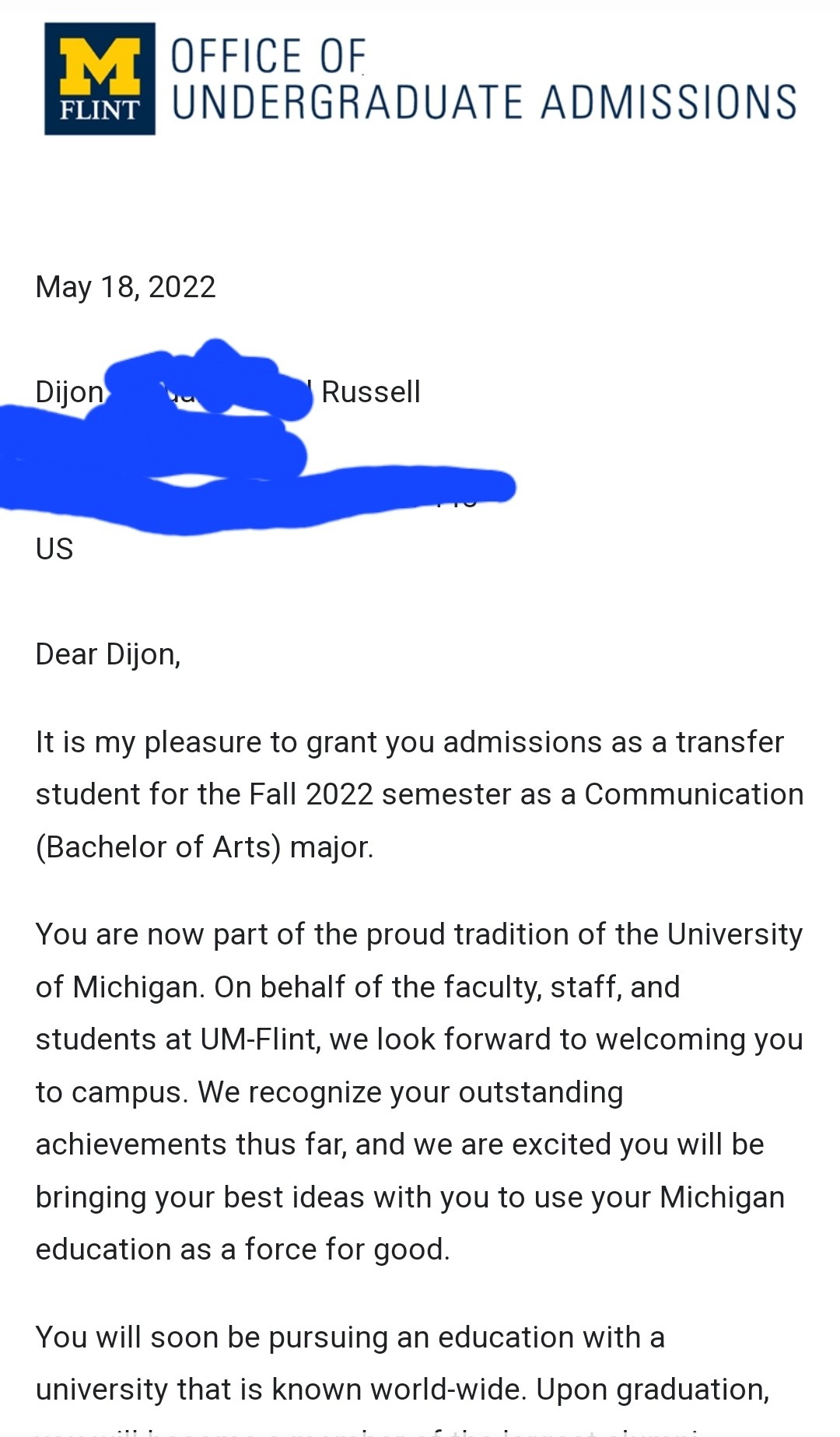
Task: Click the country line "US"
Action: pos(54,549)
